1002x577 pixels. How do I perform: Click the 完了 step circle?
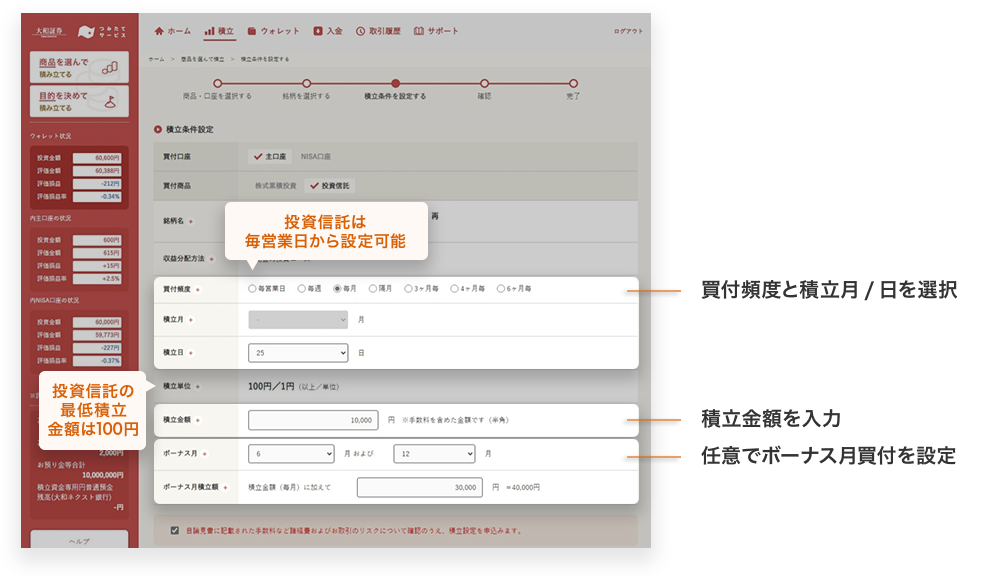tap(573, 84)
